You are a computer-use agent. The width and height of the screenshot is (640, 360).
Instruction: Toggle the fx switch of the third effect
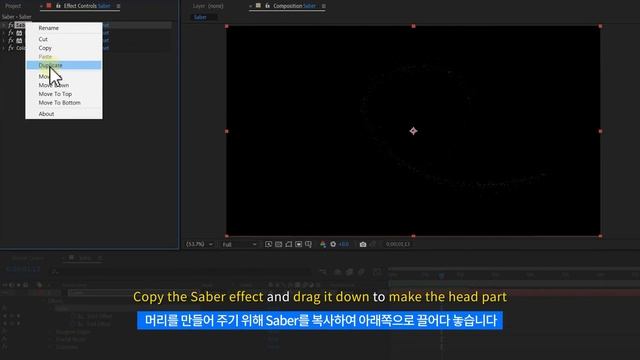[11, 40]
